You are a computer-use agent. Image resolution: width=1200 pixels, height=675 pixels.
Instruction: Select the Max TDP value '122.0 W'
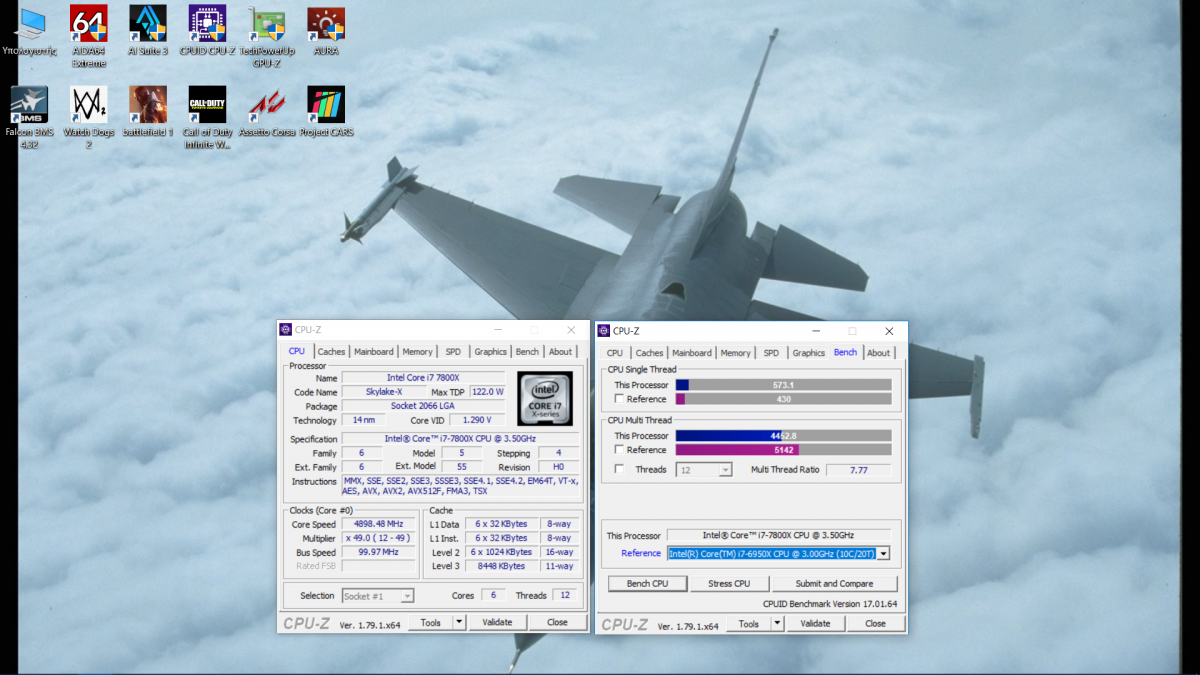487,392
